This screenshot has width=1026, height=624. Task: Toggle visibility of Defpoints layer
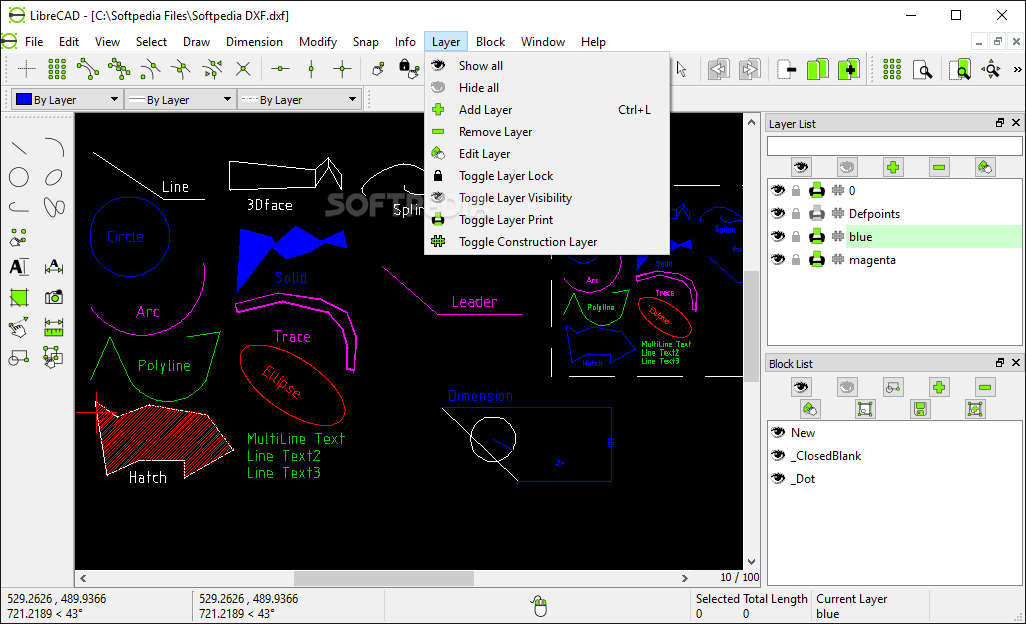777,213
